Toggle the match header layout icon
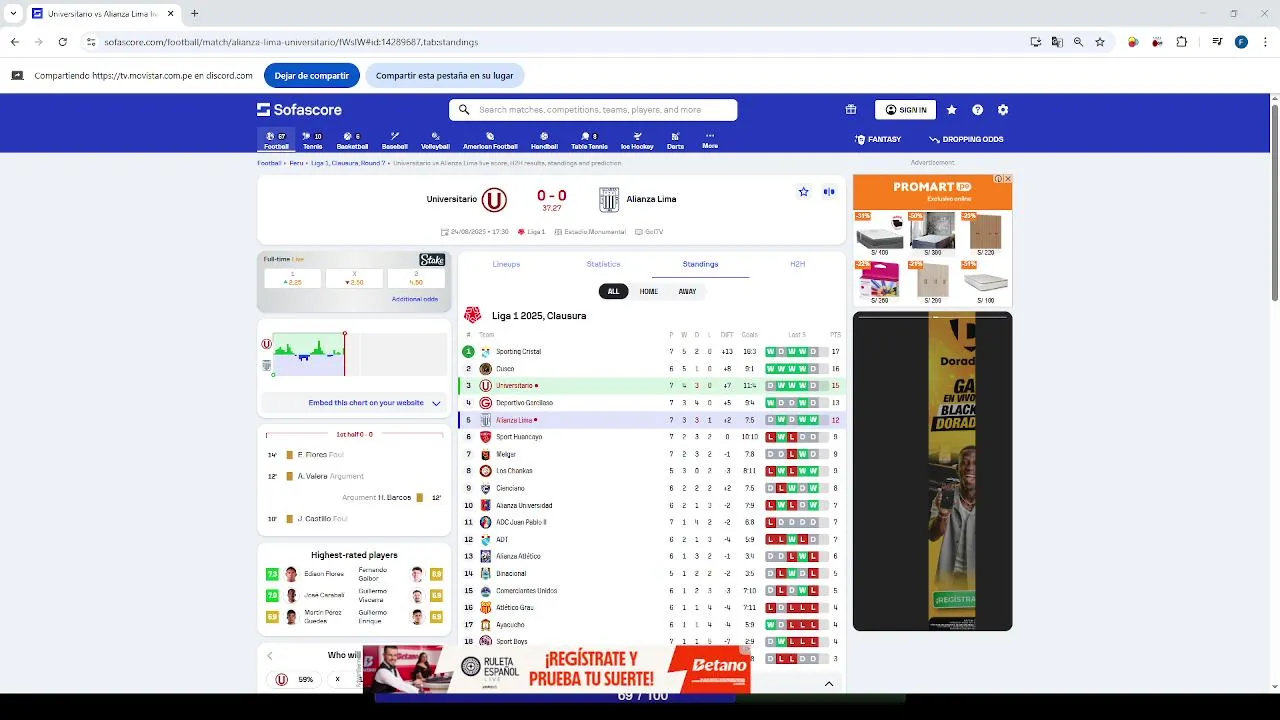This screenshot has width=1280, height=720. [829, 192]
